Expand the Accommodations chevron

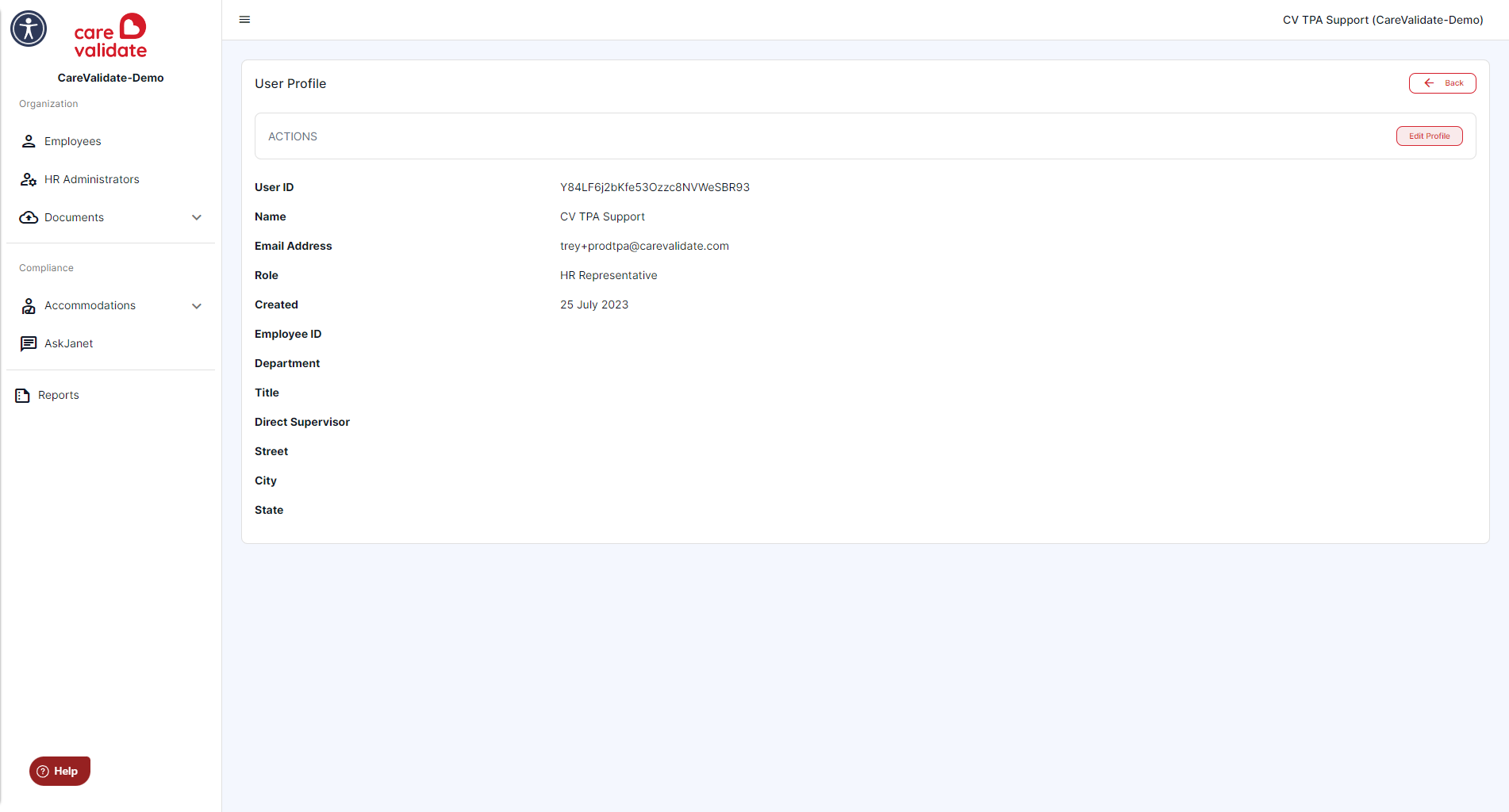197,306
